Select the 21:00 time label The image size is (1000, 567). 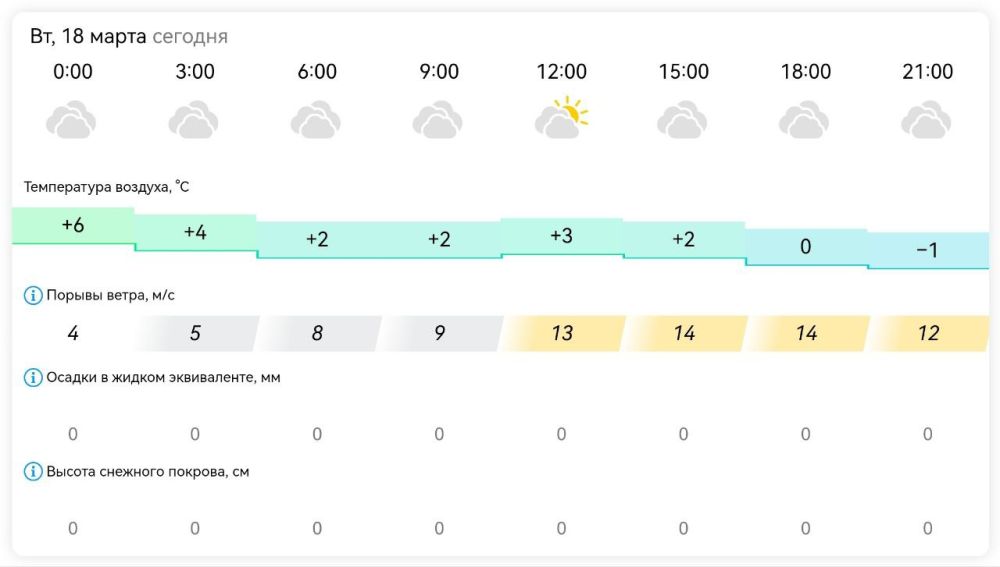click(927, 72)
